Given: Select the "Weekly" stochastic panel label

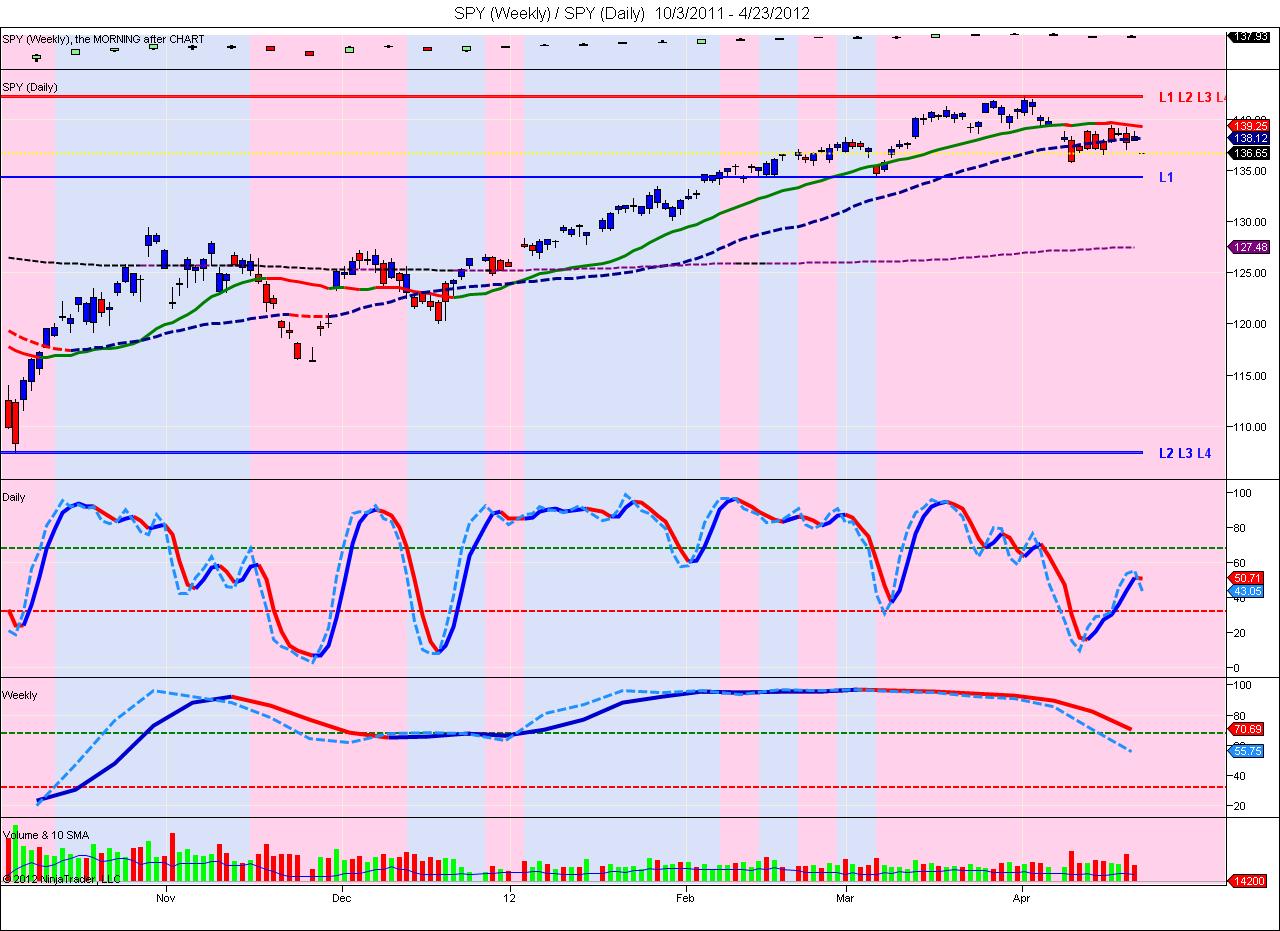Looking at the screenshot, I should (20, 695).
